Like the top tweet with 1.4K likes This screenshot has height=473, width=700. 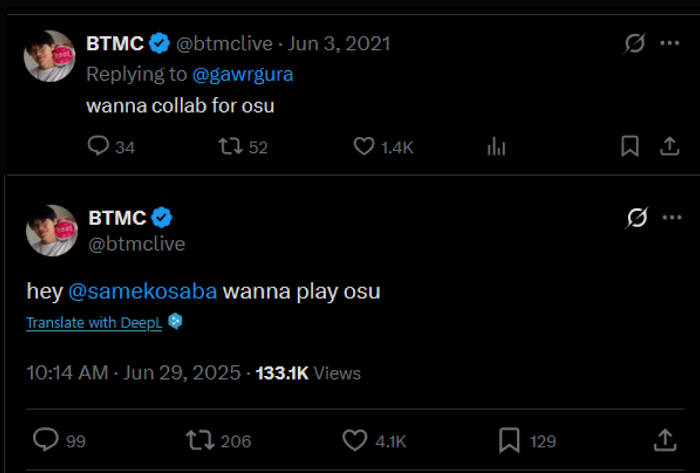(365, 147)
